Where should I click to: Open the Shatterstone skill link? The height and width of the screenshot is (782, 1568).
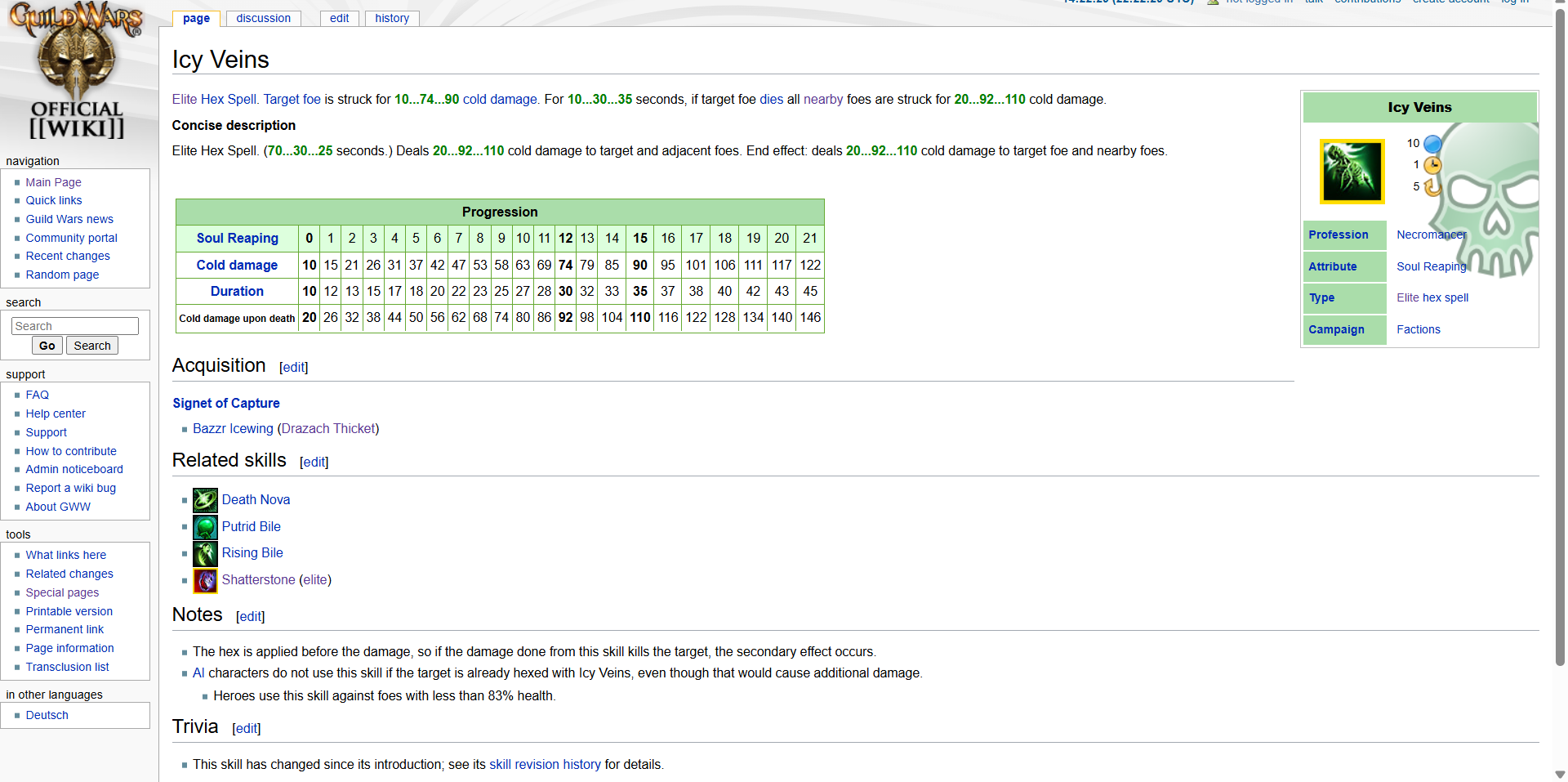click(259, 579)
